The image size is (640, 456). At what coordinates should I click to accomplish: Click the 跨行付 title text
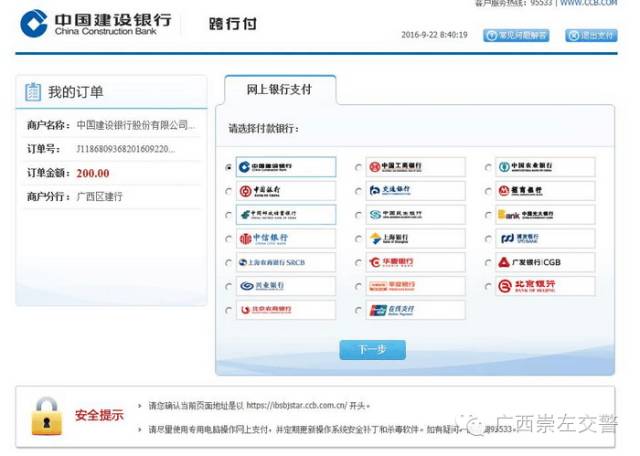click(x=233, y=23)
